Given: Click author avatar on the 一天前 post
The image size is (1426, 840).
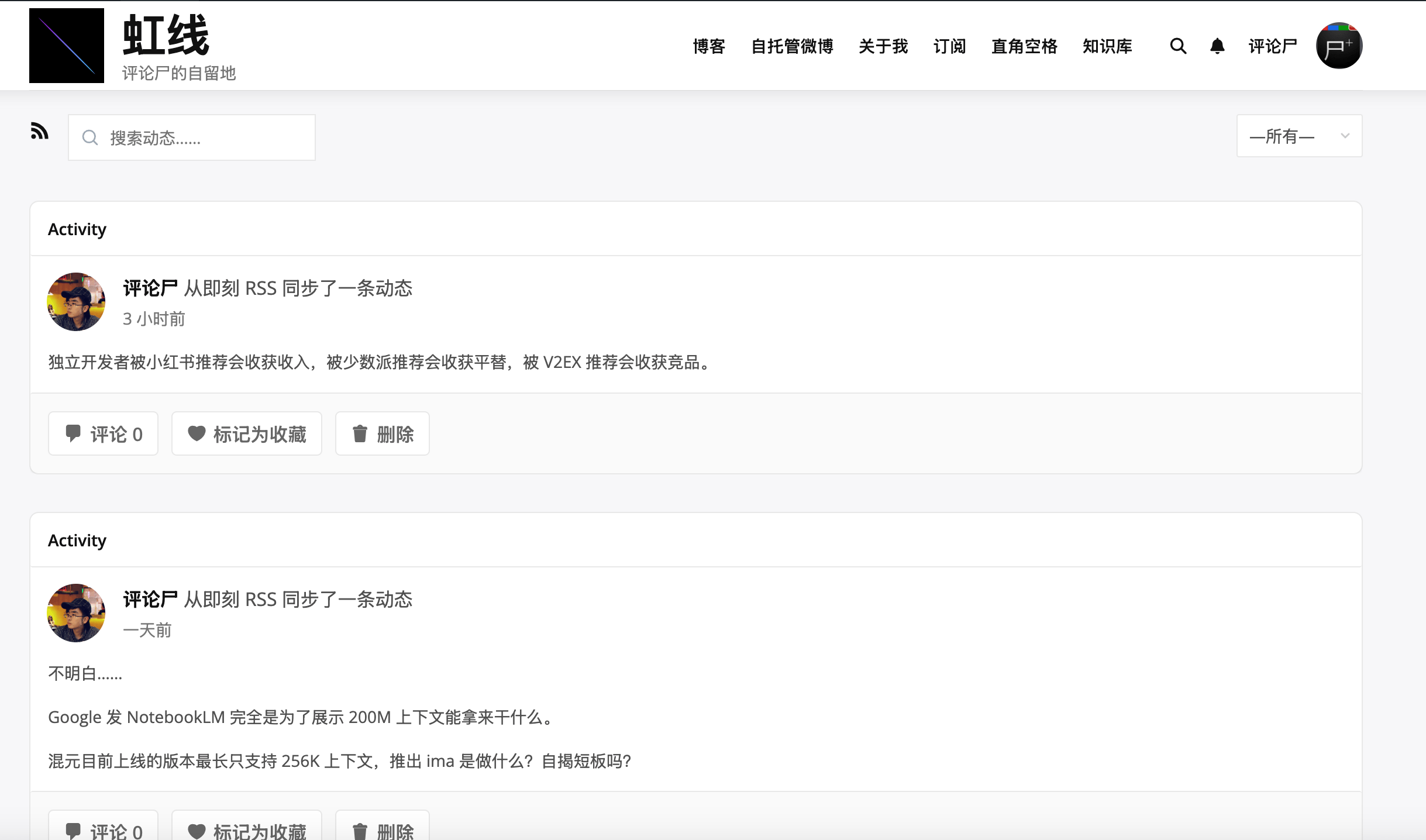Looking at the screenshot, I should click(x=76, y=613).
